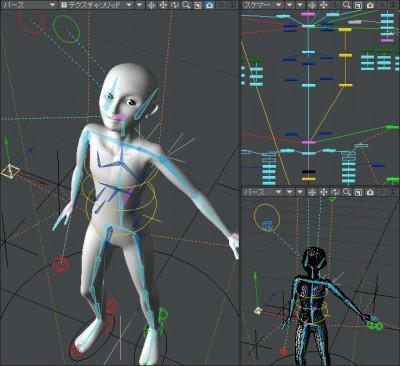Toggle the camera icon in Schematic viewport toolbar
This screenshot has width=400, height=366.
pos(370,5)
